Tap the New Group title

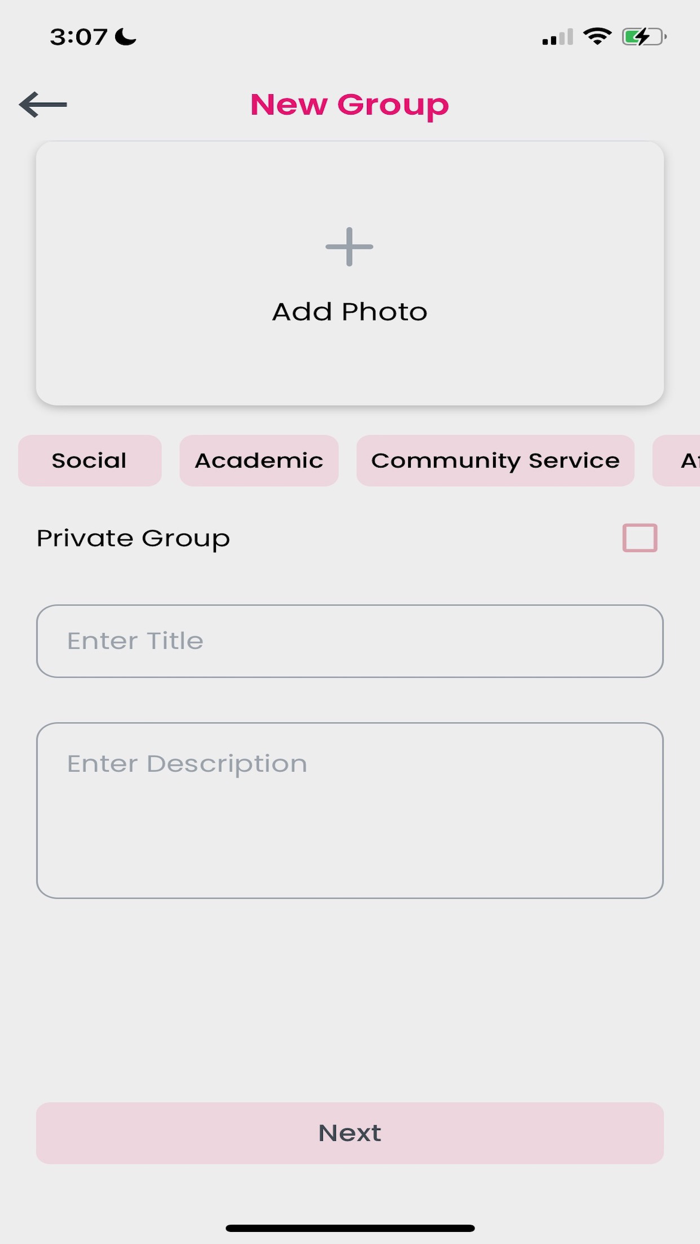coord(349,103)
